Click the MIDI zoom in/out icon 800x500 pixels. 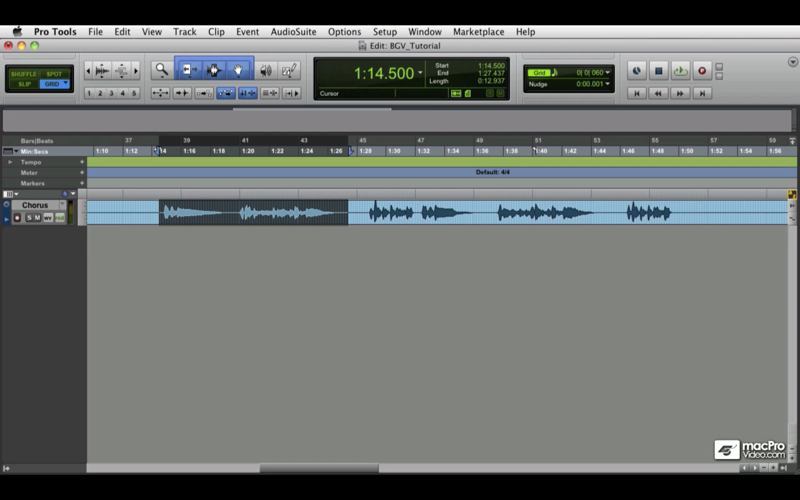[x=121, y=70]
